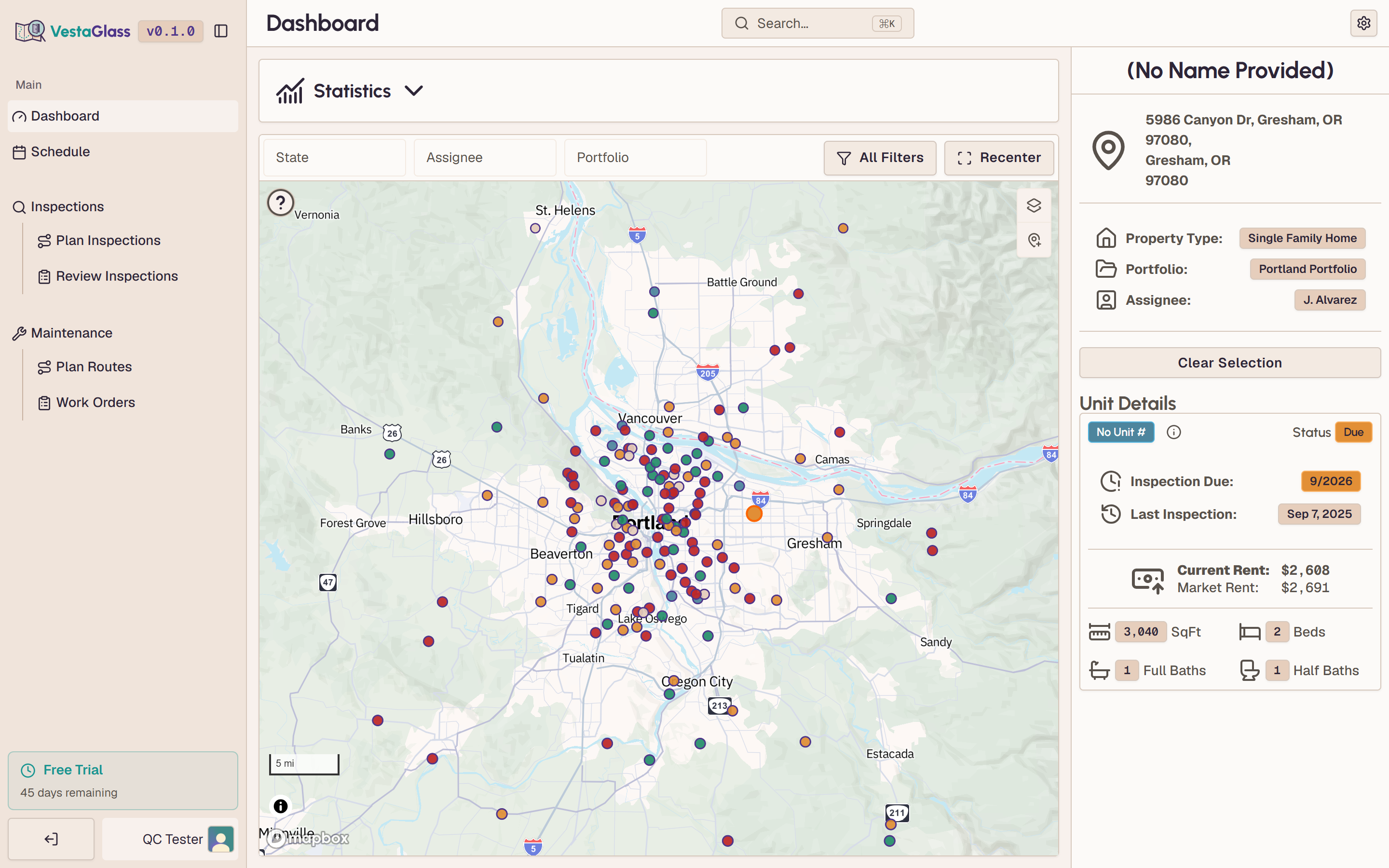Open settings gear in top right

click(x=1364, y=23)
